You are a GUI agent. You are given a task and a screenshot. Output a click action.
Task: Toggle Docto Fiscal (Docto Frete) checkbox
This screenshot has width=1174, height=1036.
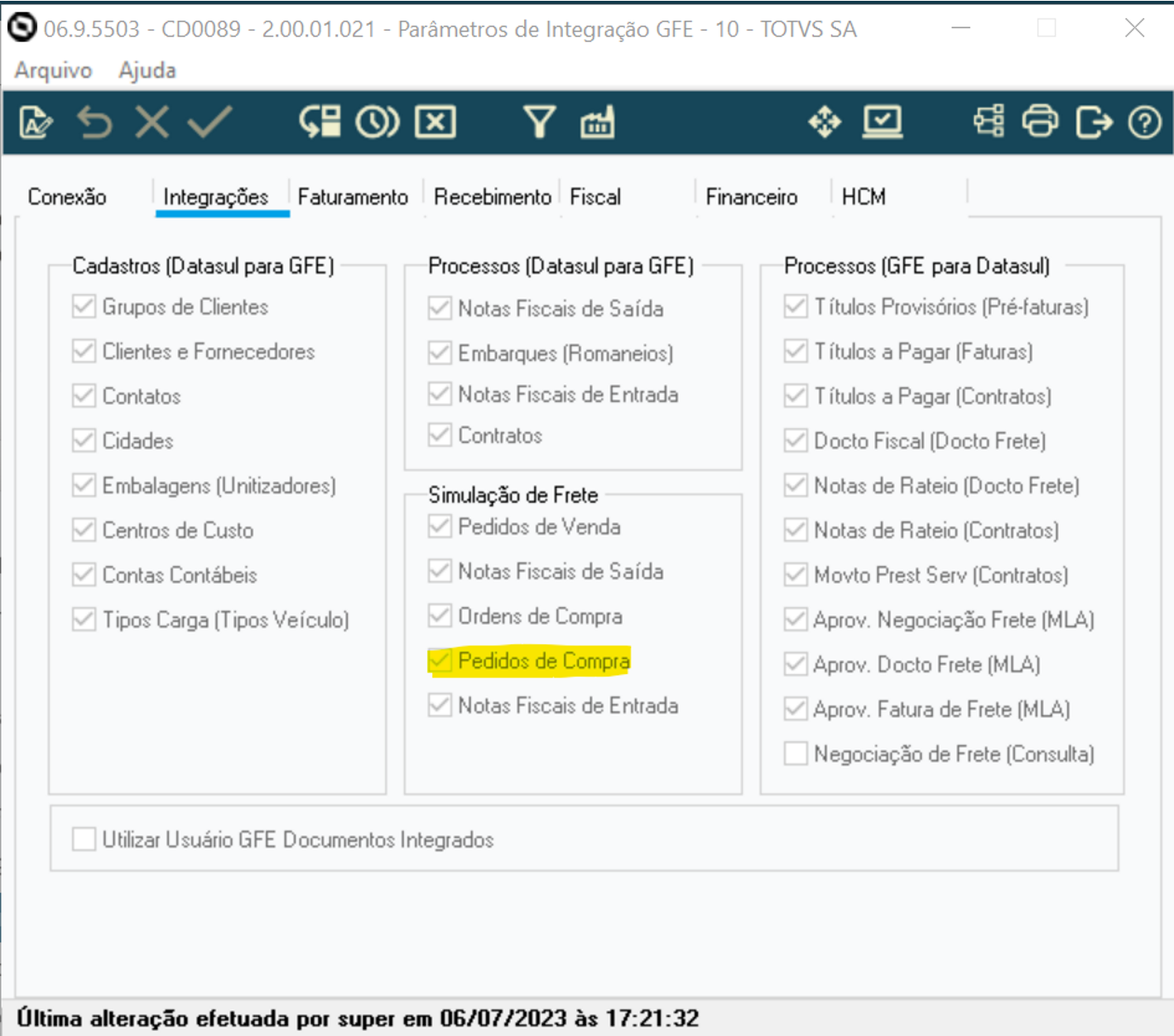pyautogui.click(x=796, y=441)
